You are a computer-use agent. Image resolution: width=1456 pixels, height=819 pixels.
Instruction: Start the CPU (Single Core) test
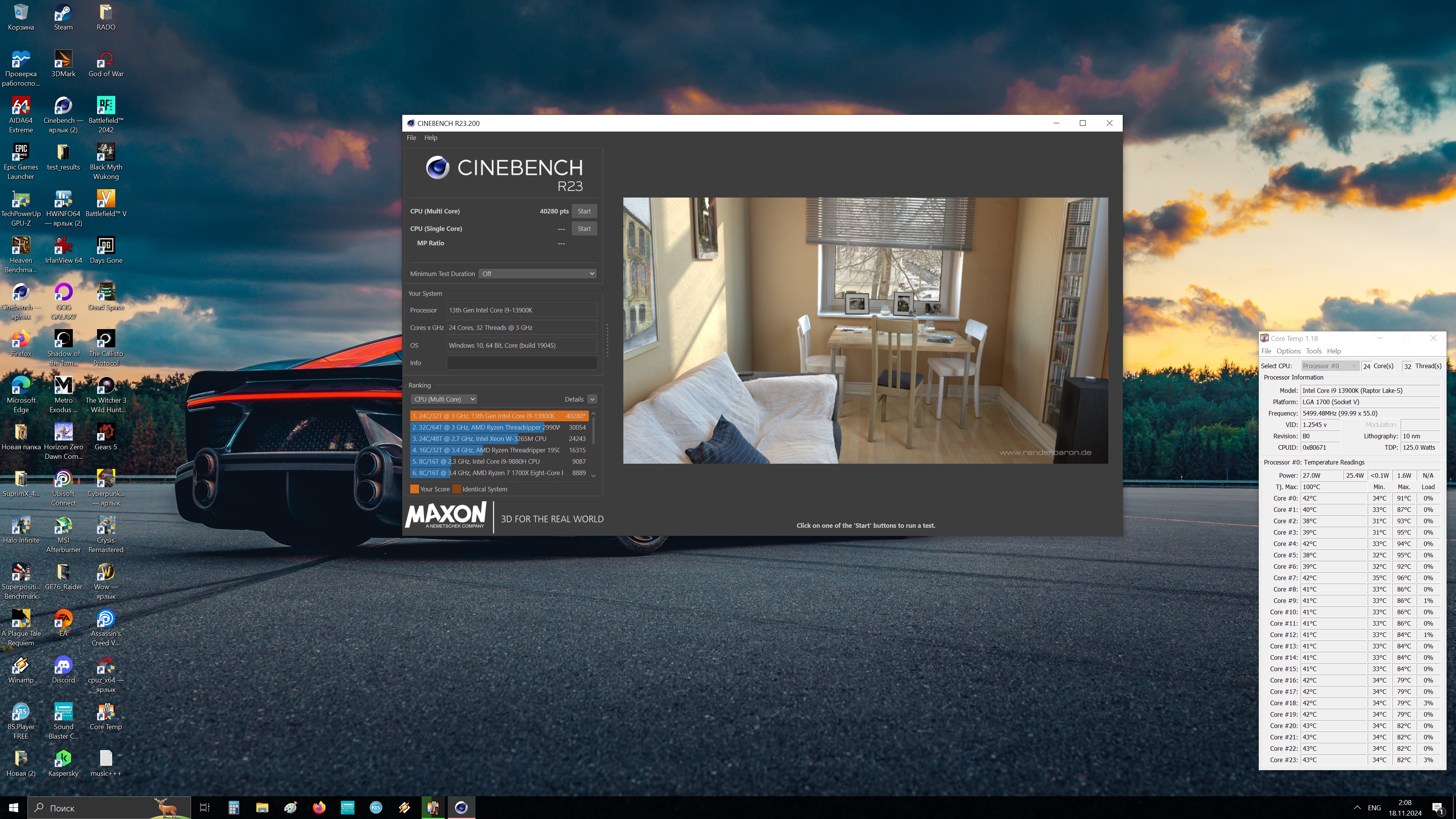click(584, 228)
